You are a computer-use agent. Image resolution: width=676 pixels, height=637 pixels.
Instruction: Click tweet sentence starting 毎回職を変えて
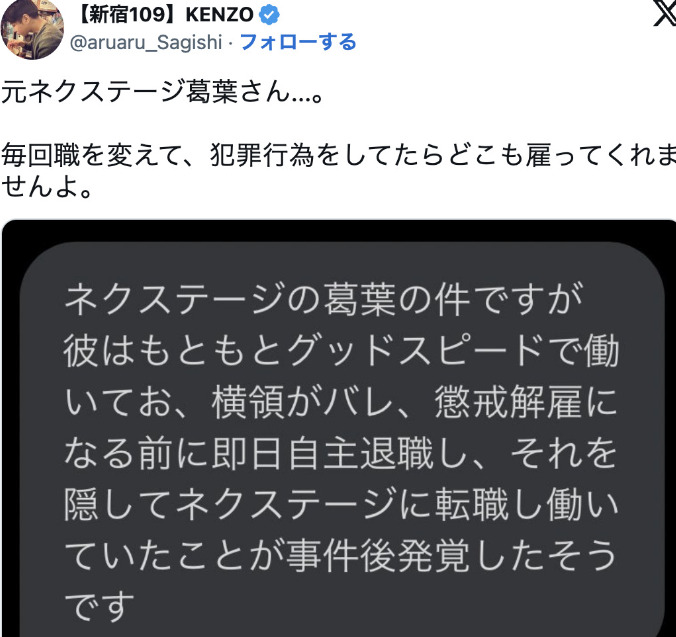click(x=338, y=155)
